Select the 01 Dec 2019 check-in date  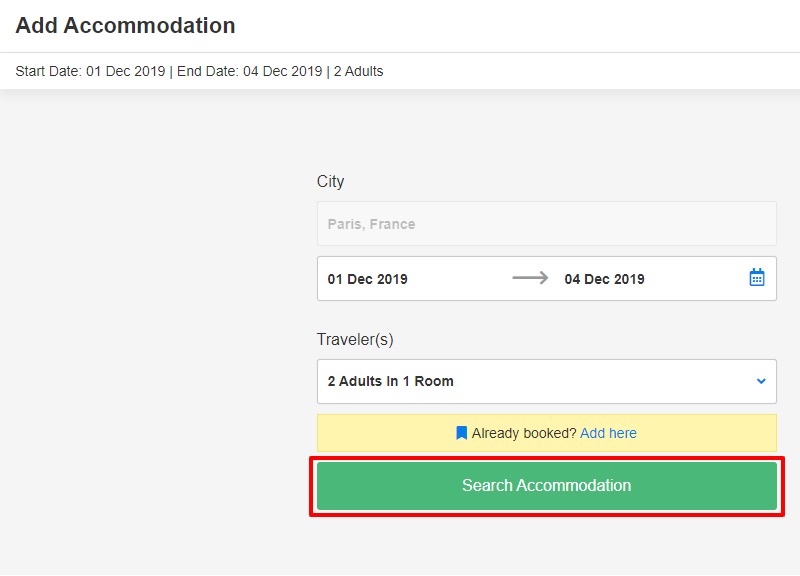368,279
